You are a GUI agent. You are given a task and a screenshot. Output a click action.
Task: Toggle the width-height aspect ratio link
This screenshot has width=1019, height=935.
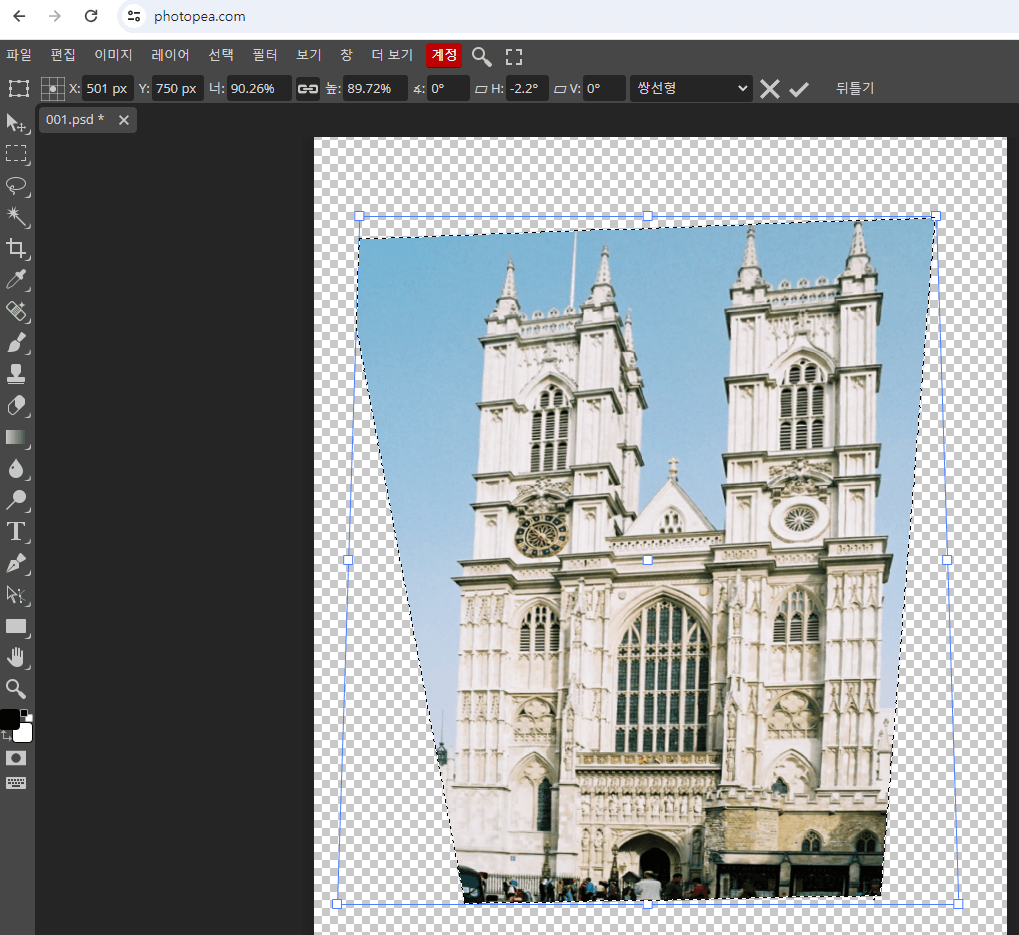(307, 88)
